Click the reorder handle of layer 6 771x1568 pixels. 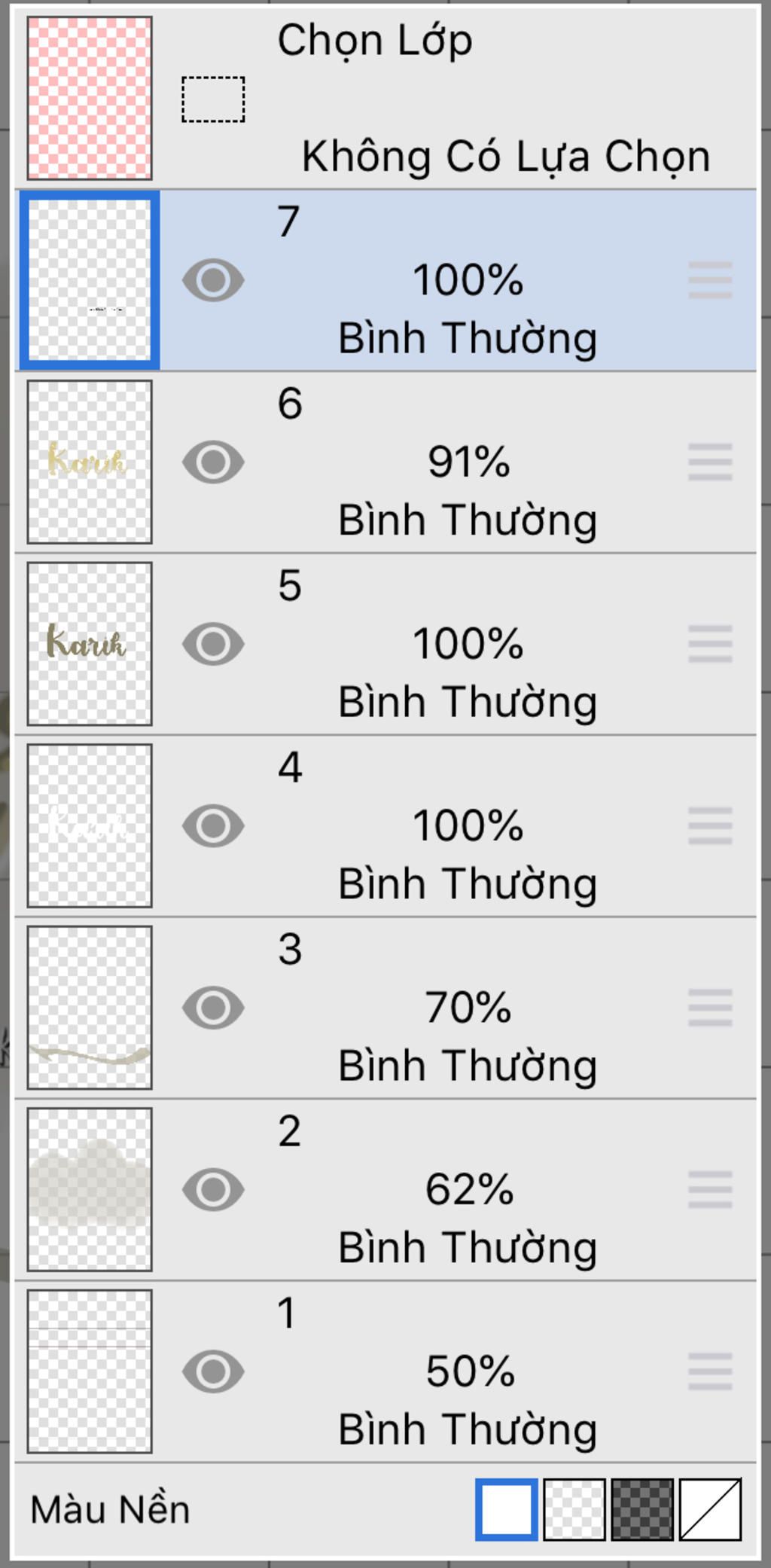(x=710, y=462)
